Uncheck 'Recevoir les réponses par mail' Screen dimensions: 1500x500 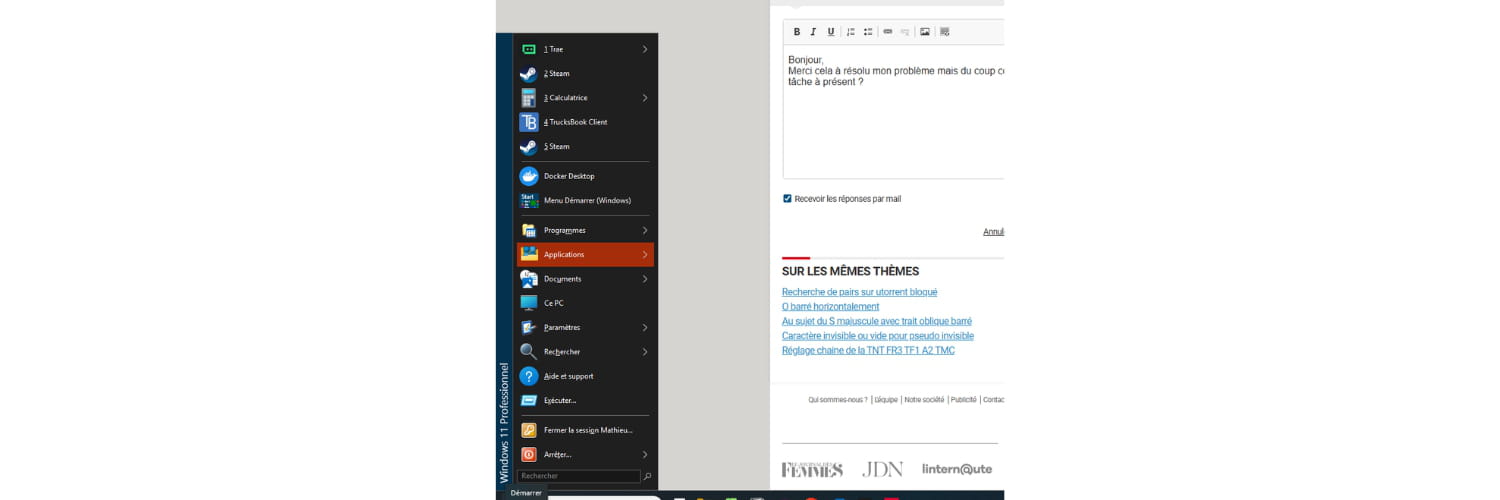788,199
